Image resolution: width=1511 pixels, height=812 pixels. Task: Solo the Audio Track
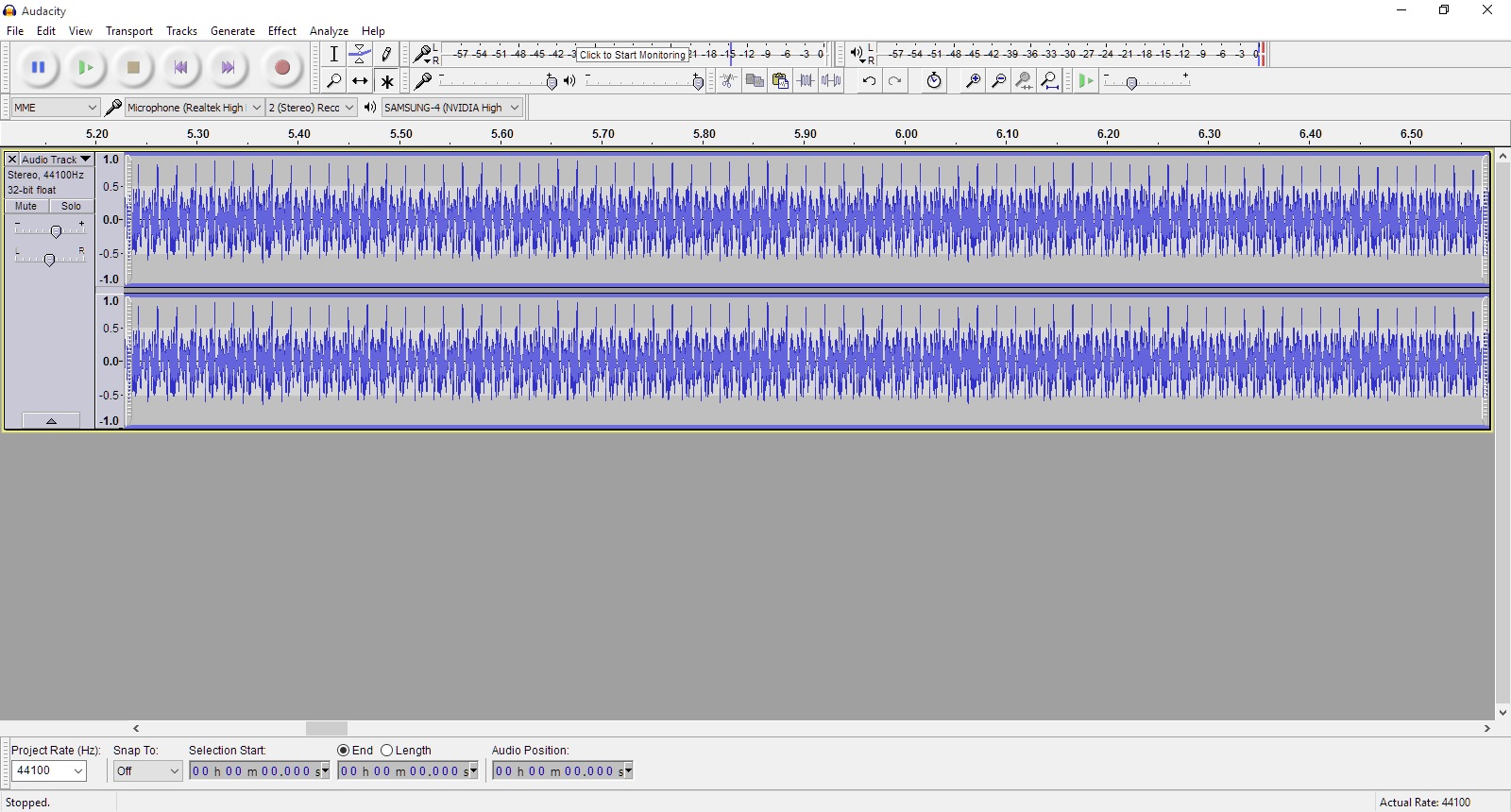71,206
